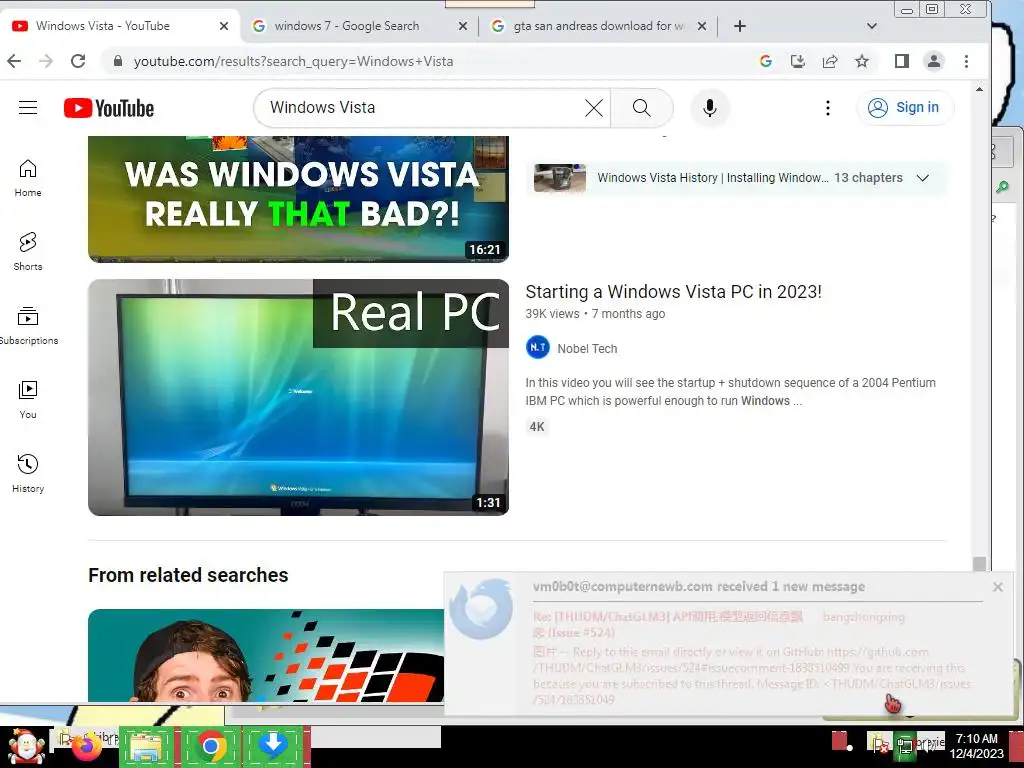The height and width of the screenshot is (768, 1024).
Task: Open a new Chrome tab
Action: 740,26
